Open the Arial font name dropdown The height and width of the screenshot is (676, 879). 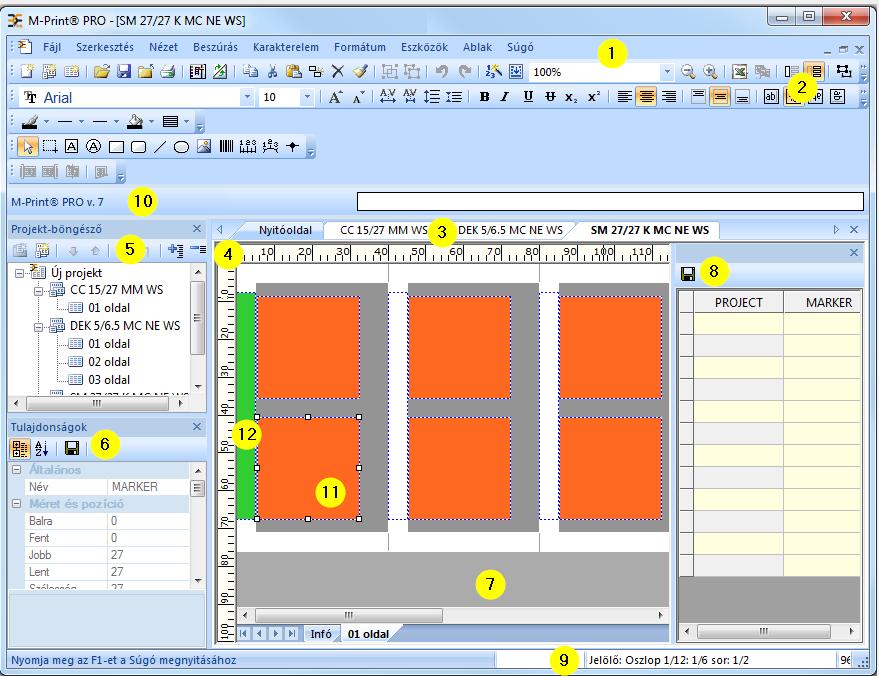247,98
